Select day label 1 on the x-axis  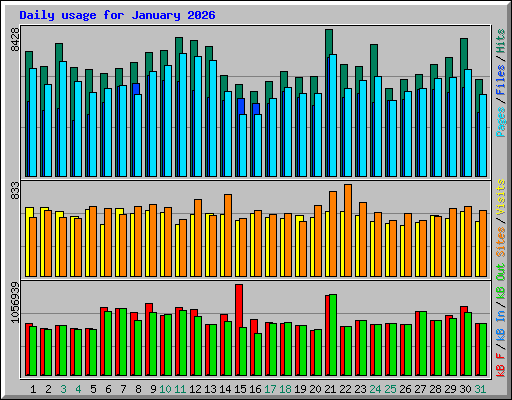pos(33,389)
